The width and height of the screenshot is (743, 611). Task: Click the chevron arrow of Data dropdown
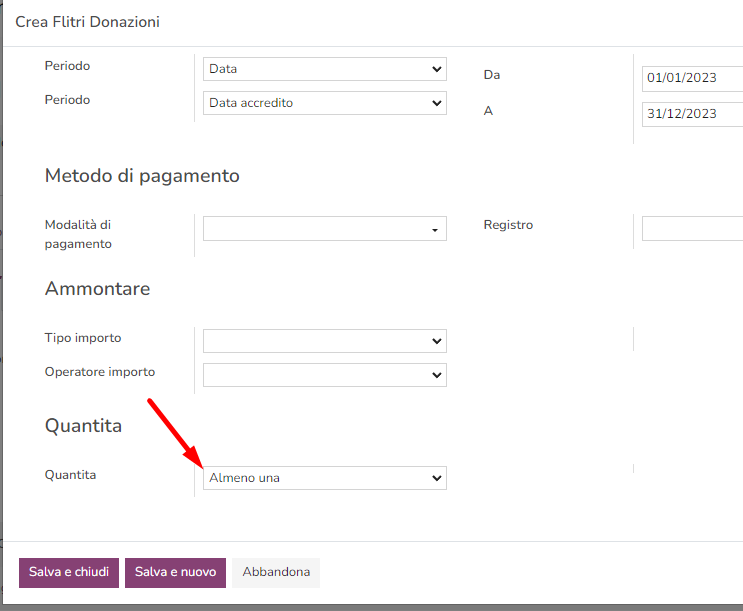coord(437,69)
